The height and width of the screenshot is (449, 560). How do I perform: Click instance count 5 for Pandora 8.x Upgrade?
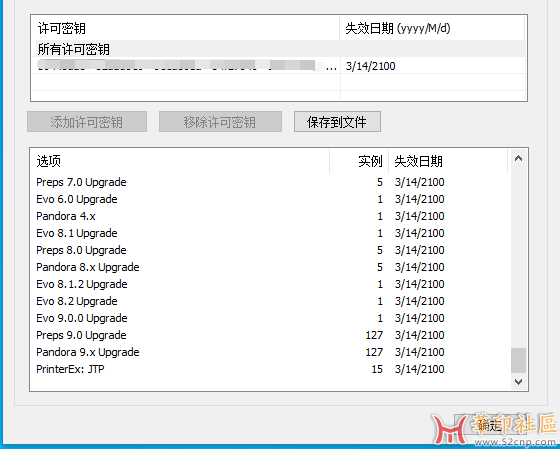[x=380, y=267]
